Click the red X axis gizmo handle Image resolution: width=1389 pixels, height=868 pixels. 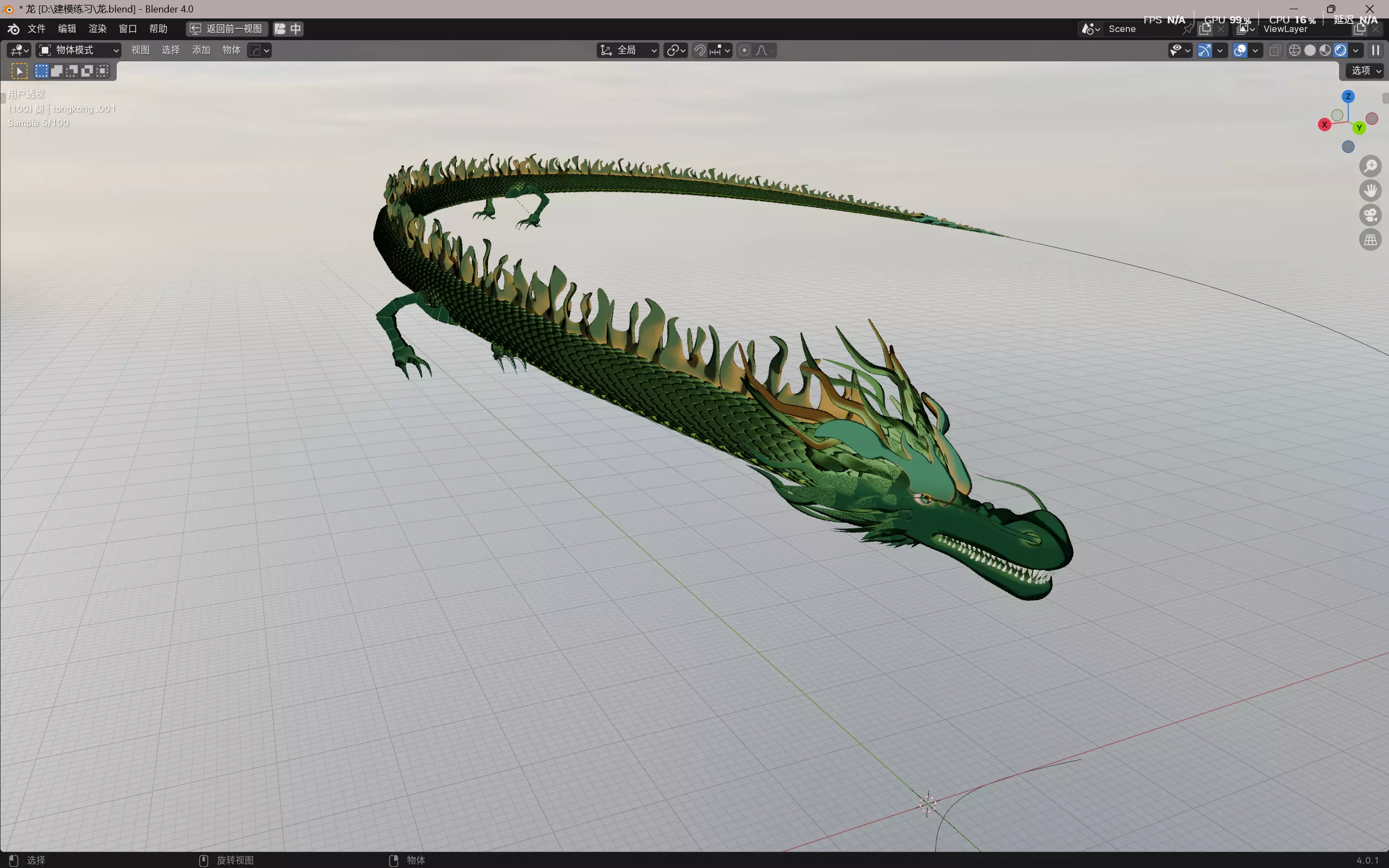(x=1324, y=124)
